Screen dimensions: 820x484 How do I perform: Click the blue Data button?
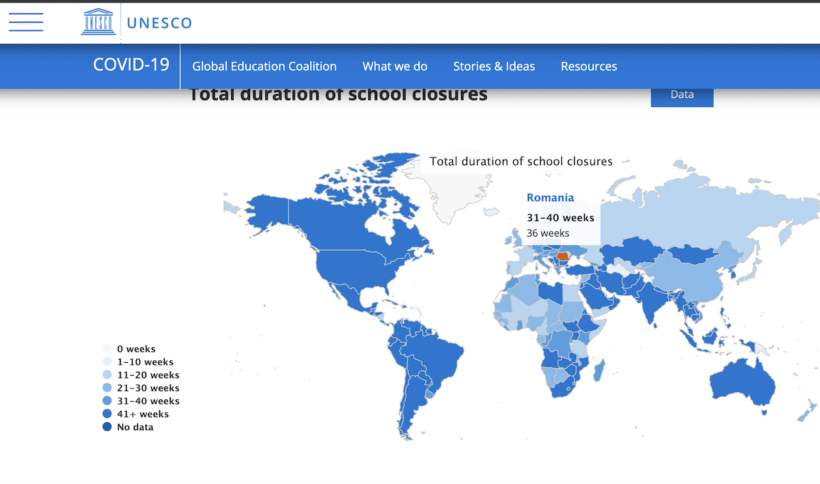pyautogui.click(x=682, y=96)
